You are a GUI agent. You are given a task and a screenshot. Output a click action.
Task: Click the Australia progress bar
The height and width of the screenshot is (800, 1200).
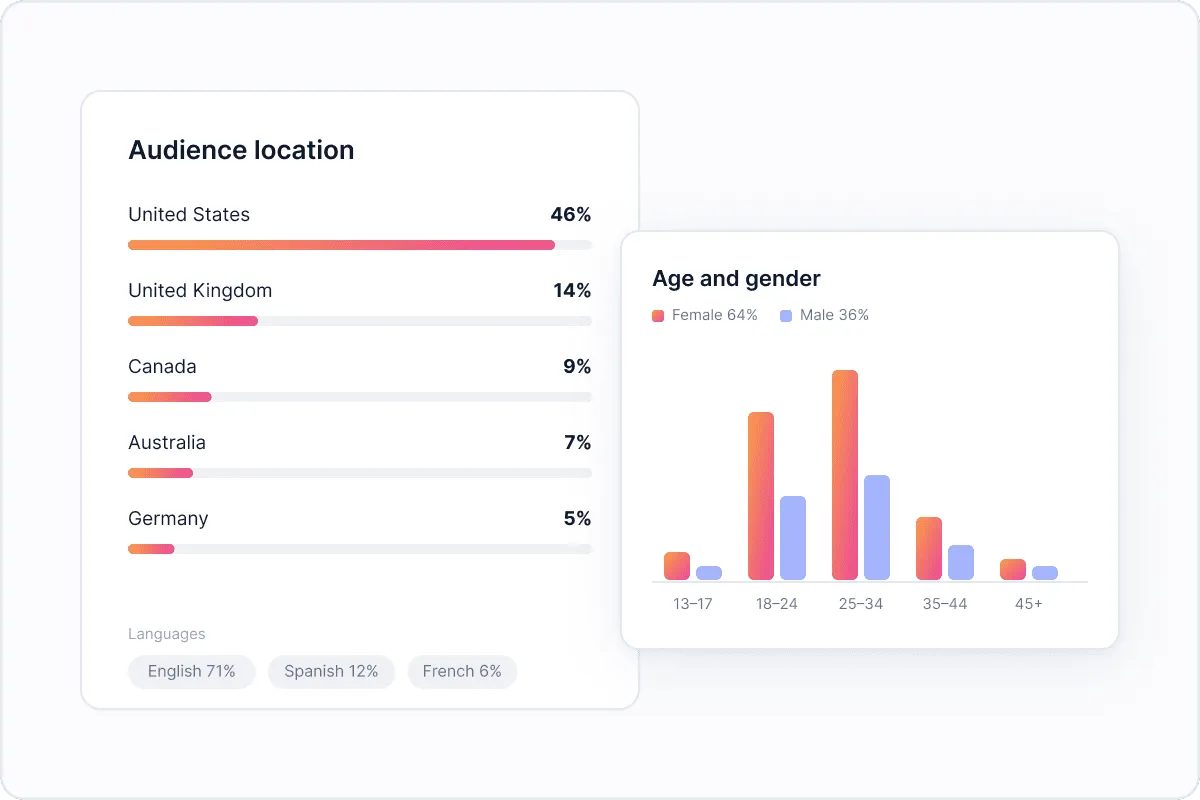click(x=360, y=473)
